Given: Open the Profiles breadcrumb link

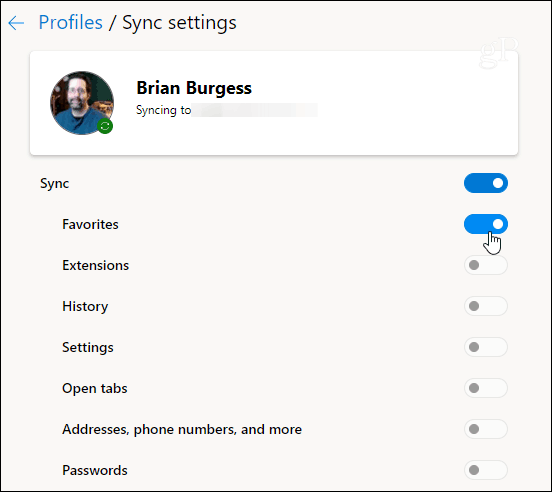Looking at the screenshot, I should point(70,23).
